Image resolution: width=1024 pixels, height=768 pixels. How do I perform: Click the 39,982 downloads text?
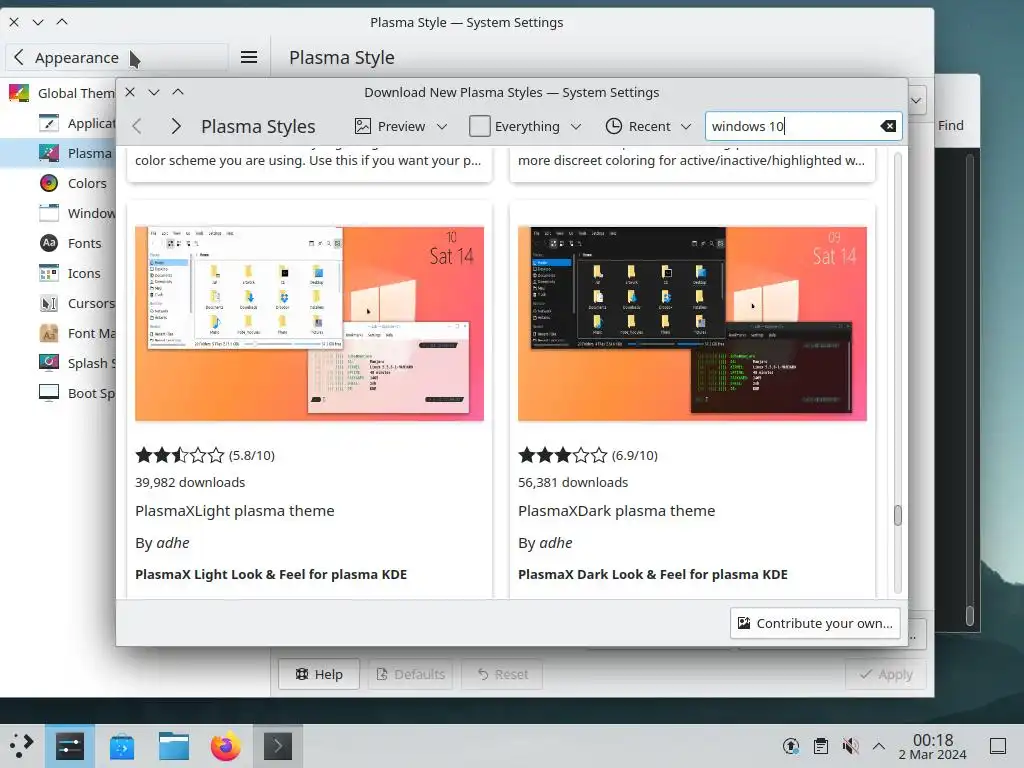[x=190, y=483]
